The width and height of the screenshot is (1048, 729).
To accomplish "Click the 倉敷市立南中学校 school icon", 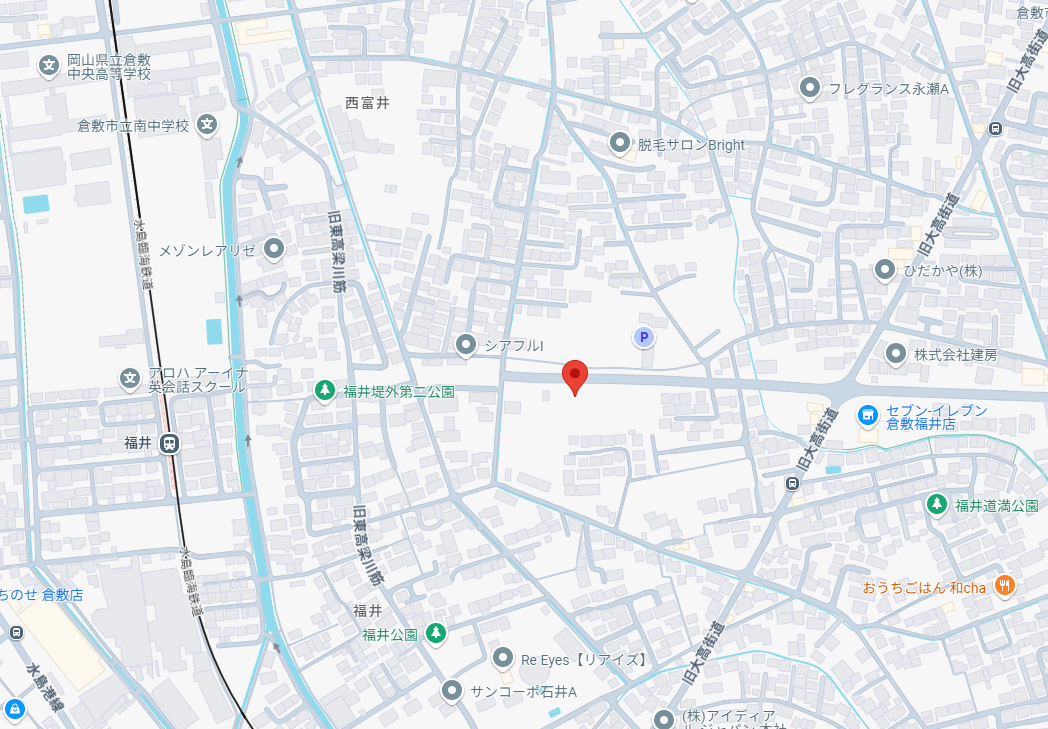I will coord(207,125).
